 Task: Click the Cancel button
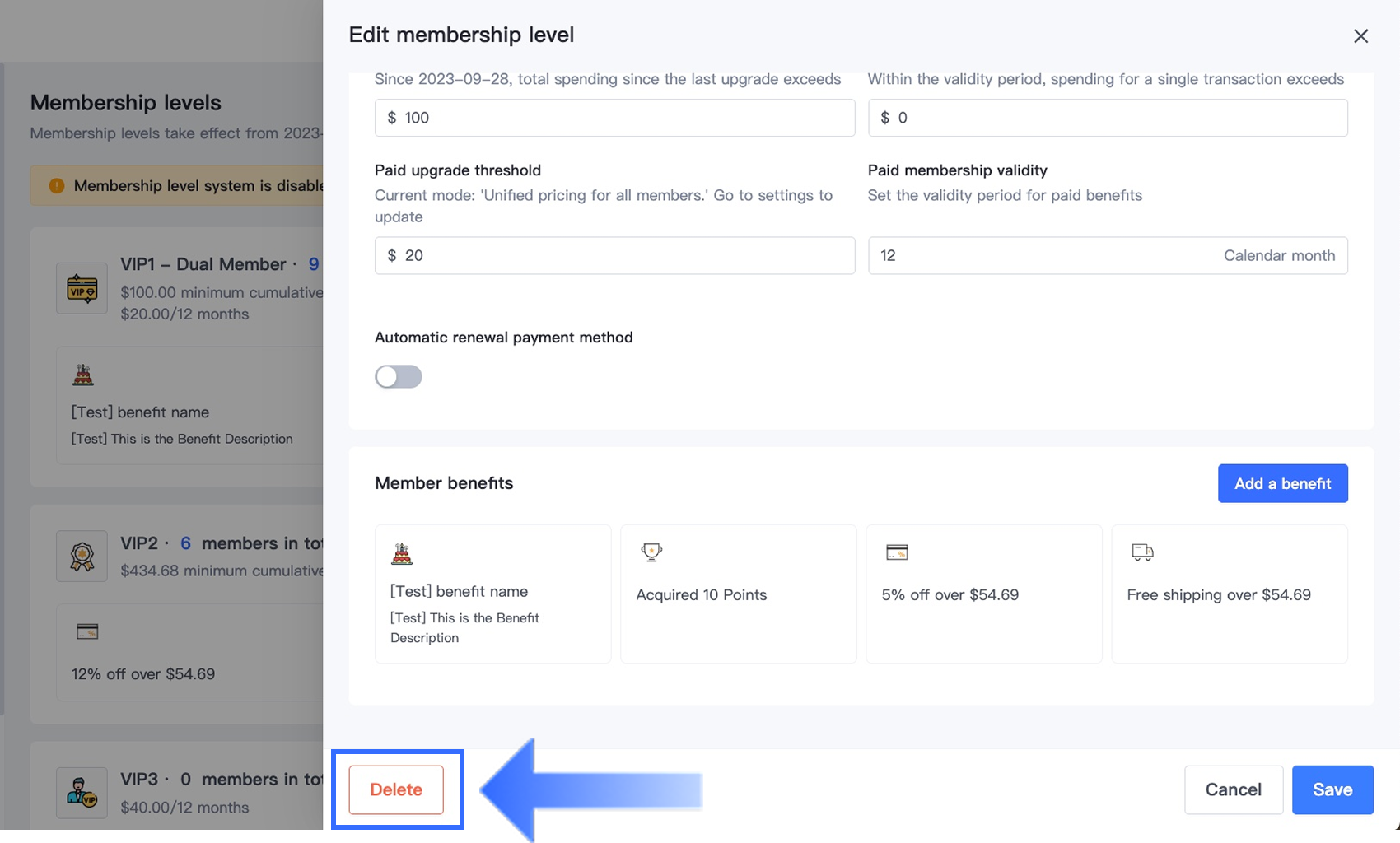1233,789
